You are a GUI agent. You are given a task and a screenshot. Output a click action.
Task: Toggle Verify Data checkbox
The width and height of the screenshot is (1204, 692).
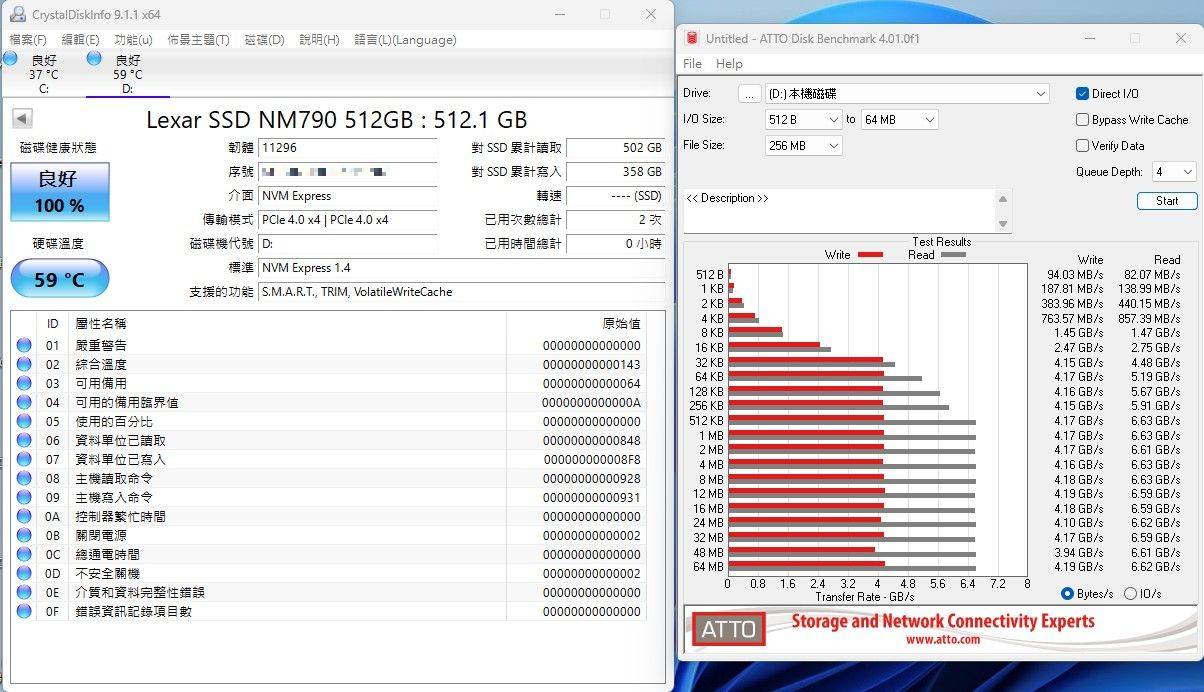click(1082, 146)
